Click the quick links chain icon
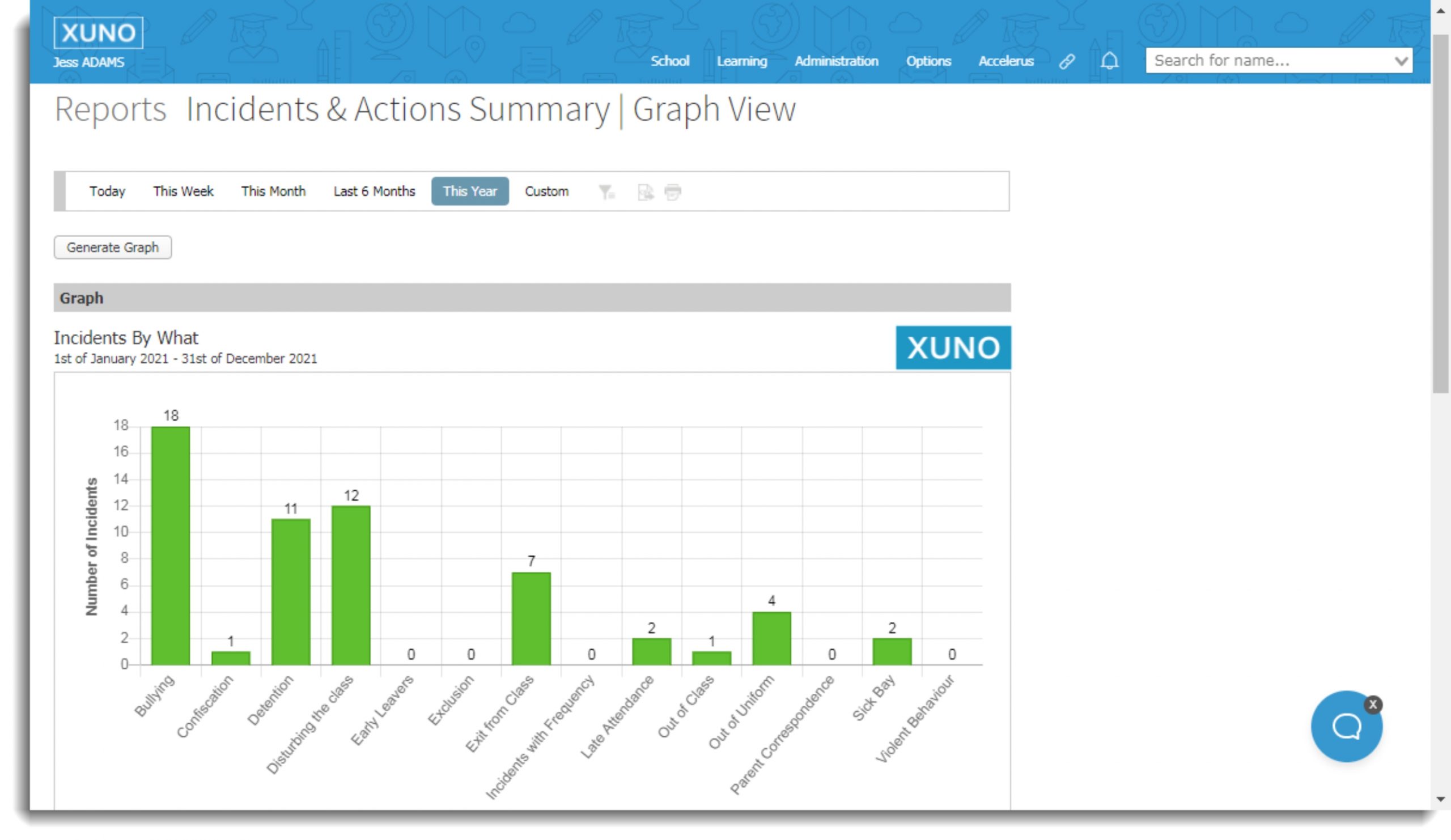Screen dimensions: 1451x840 (x=1067, y=61)
